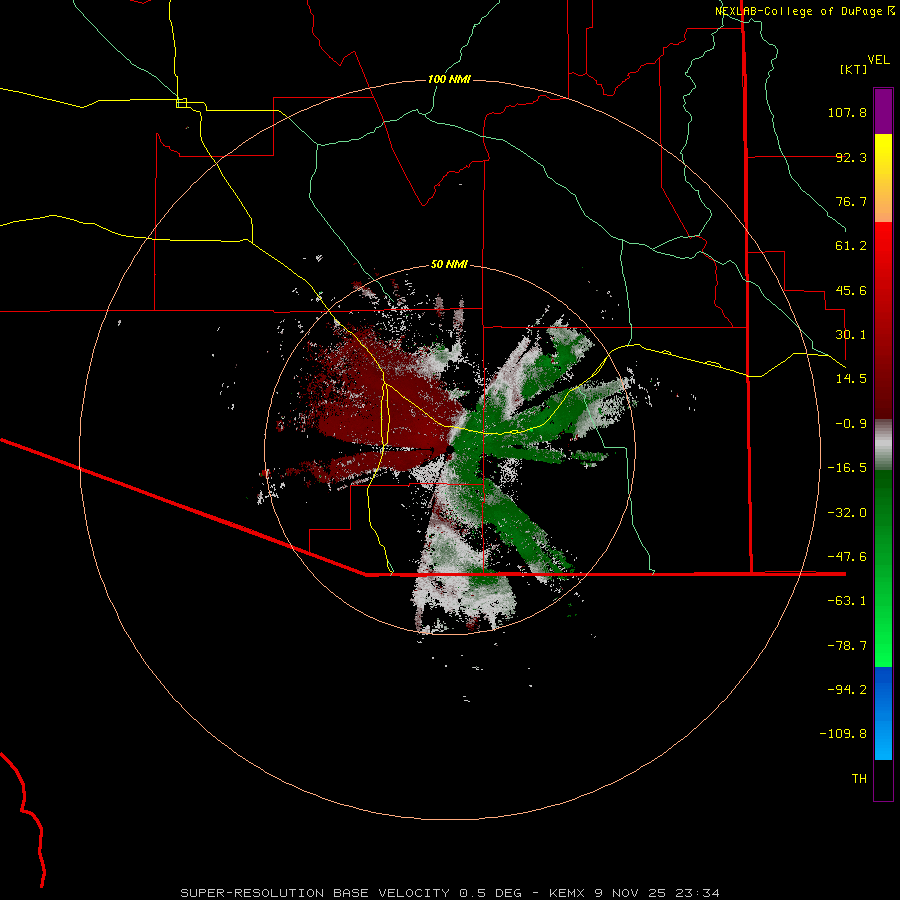Viewport: 900px width, 900px height.
Task: Click the radar site center of velocity display
Action: 449,449
